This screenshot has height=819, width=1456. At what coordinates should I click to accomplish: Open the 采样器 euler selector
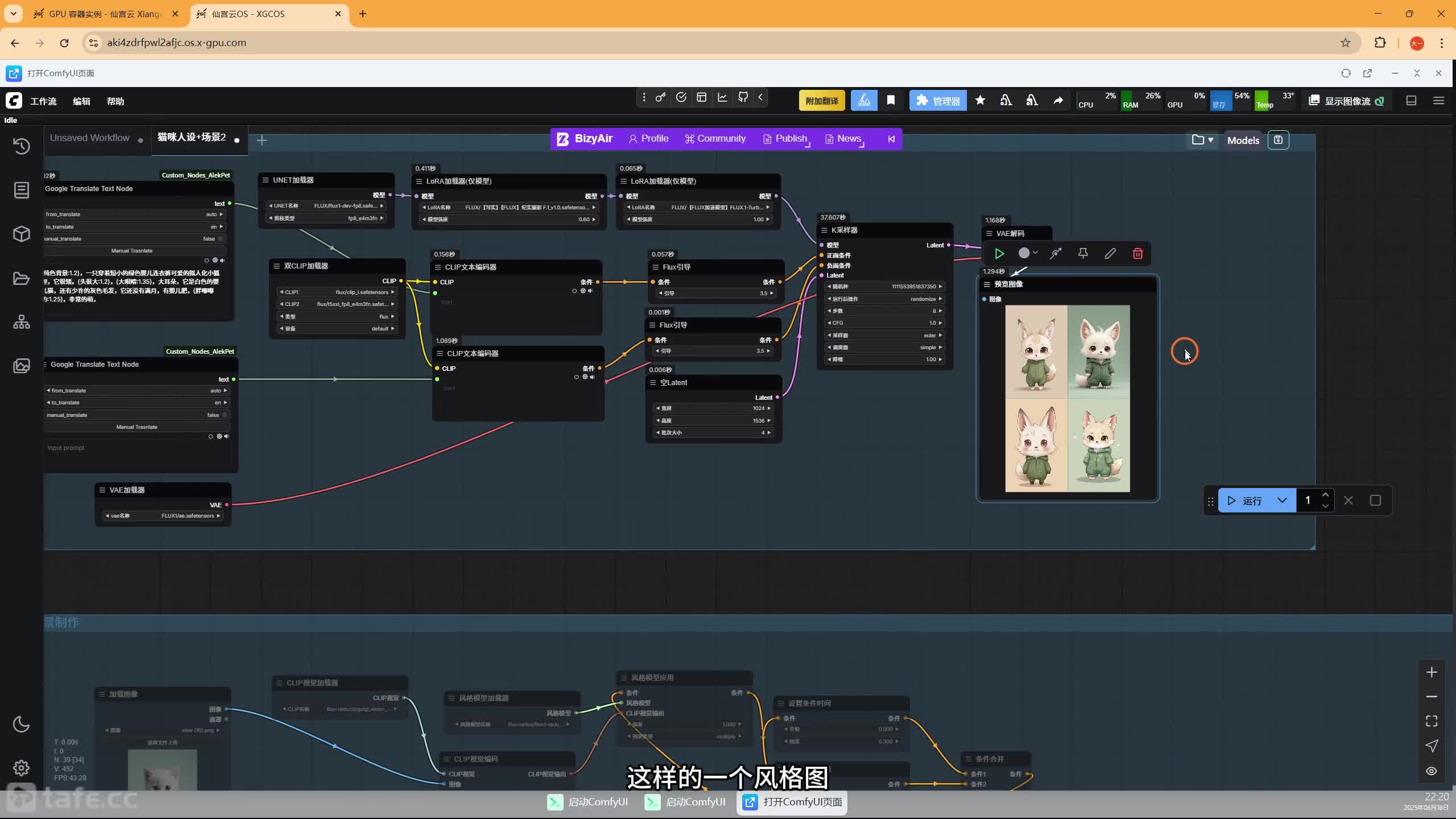[x=884, y=336]
